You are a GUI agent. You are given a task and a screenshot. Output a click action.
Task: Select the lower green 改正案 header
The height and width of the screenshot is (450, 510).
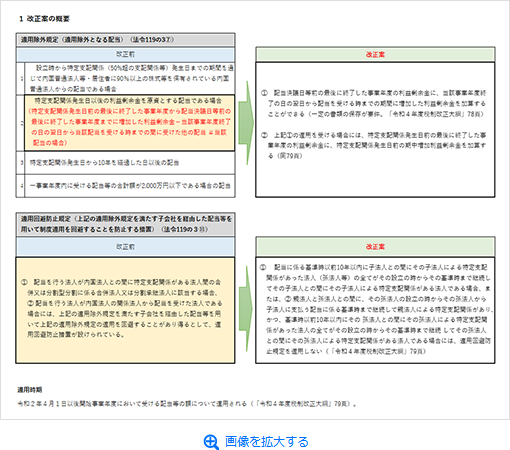pos(375,247)
